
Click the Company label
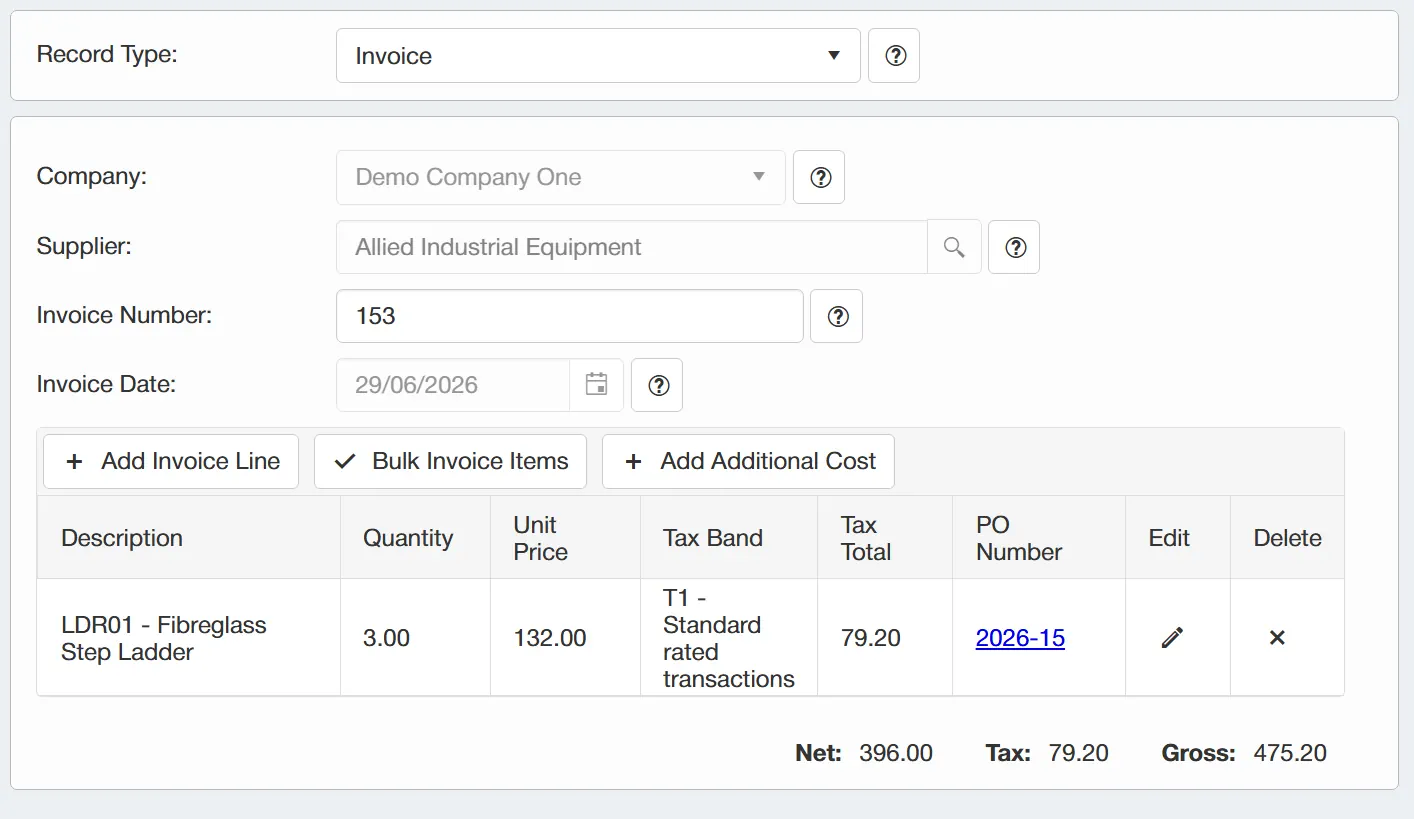pyautogui.click(x=92, y=176)
